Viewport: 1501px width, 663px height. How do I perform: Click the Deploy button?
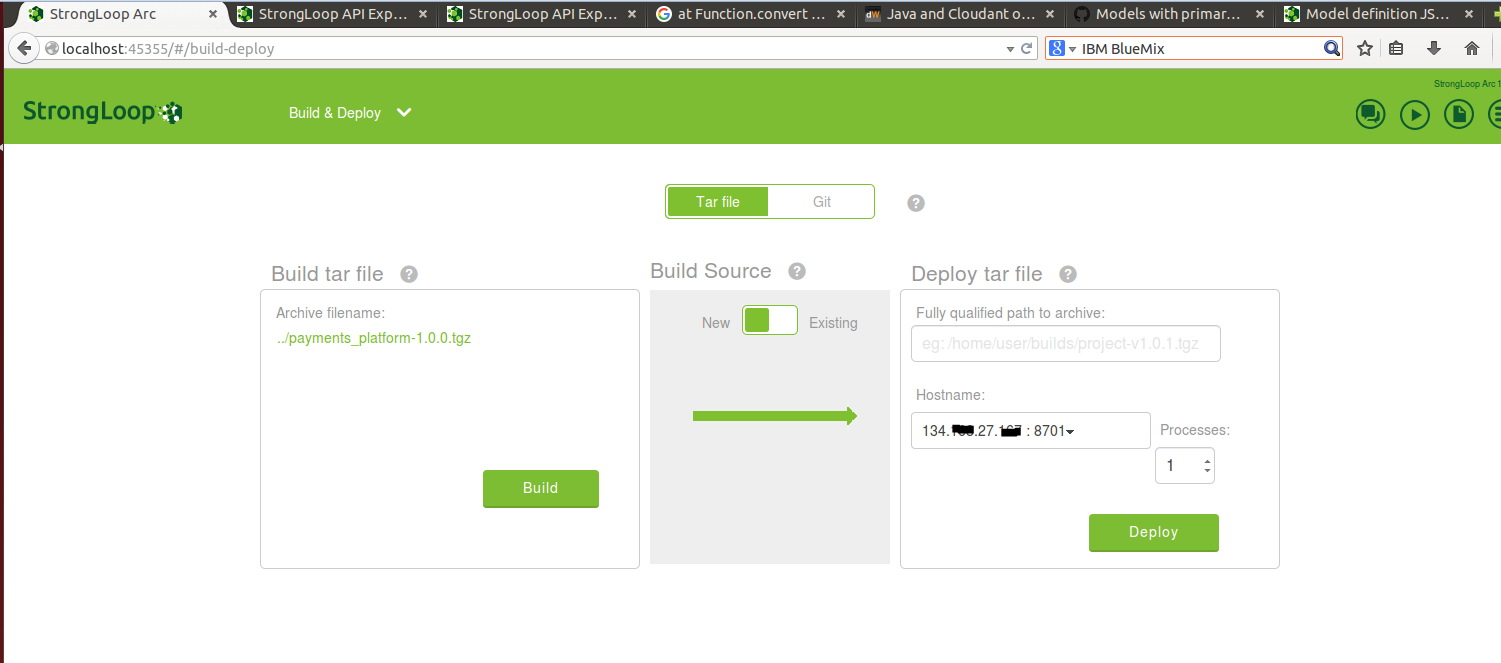1154,532
